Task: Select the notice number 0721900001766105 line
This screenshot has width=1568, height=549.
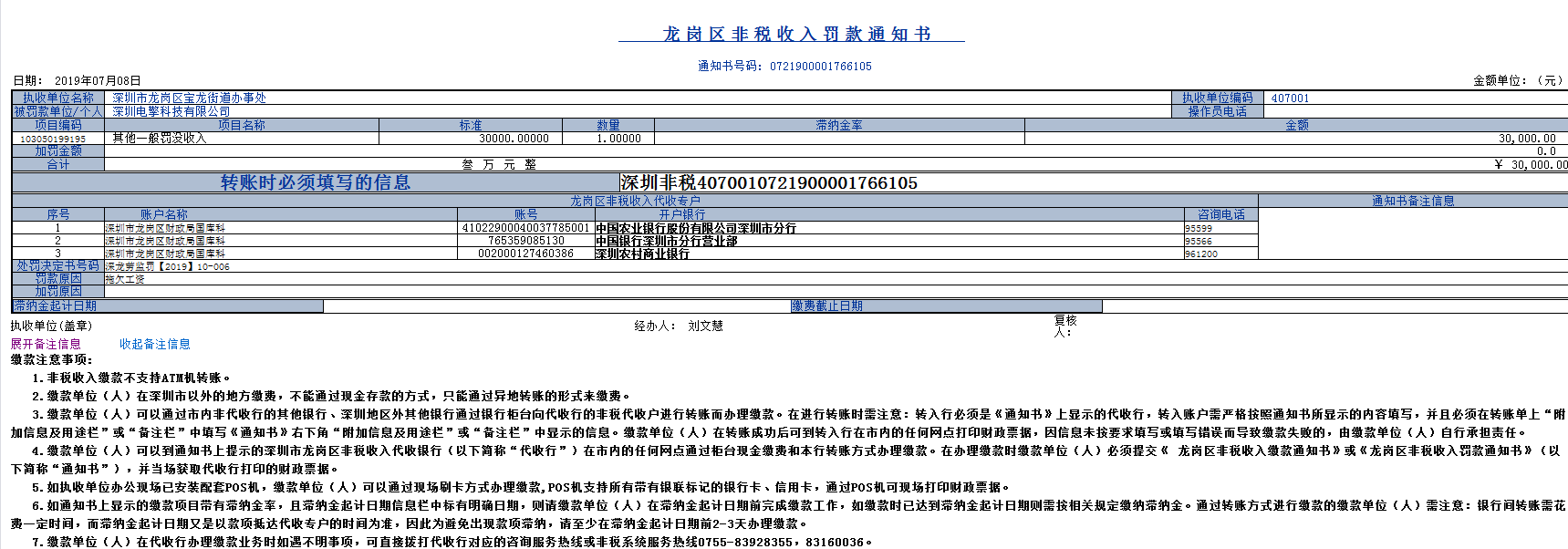Action: click(x=784, y=66)
